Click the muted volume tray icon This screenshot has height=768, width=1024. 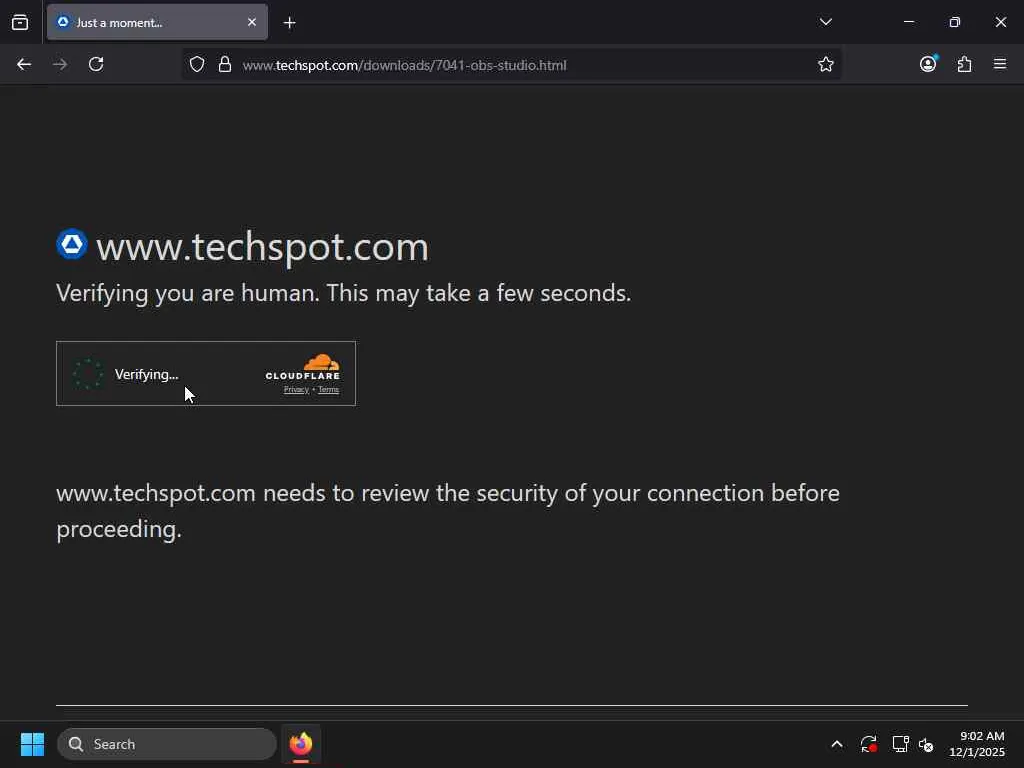coord(926,744)
